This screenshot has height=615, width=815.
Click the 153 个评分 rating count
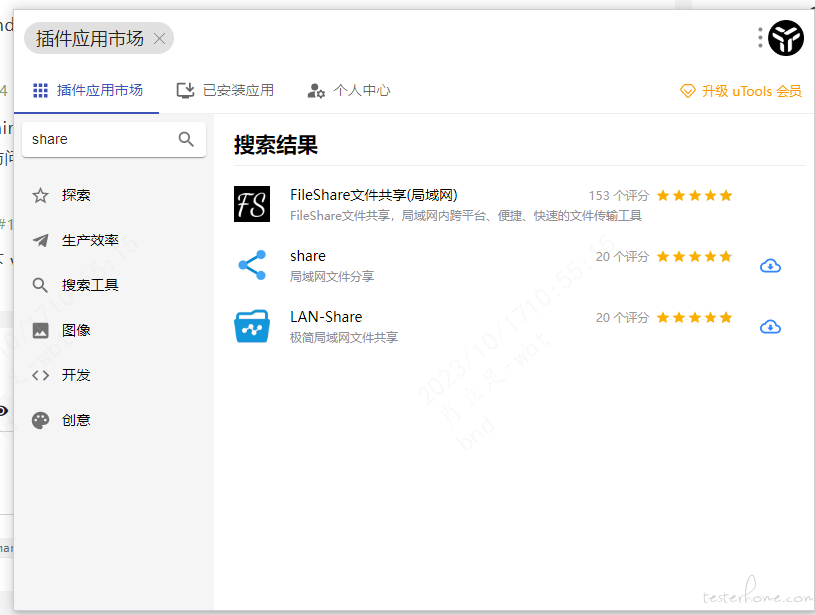click(x=619, y=195)
